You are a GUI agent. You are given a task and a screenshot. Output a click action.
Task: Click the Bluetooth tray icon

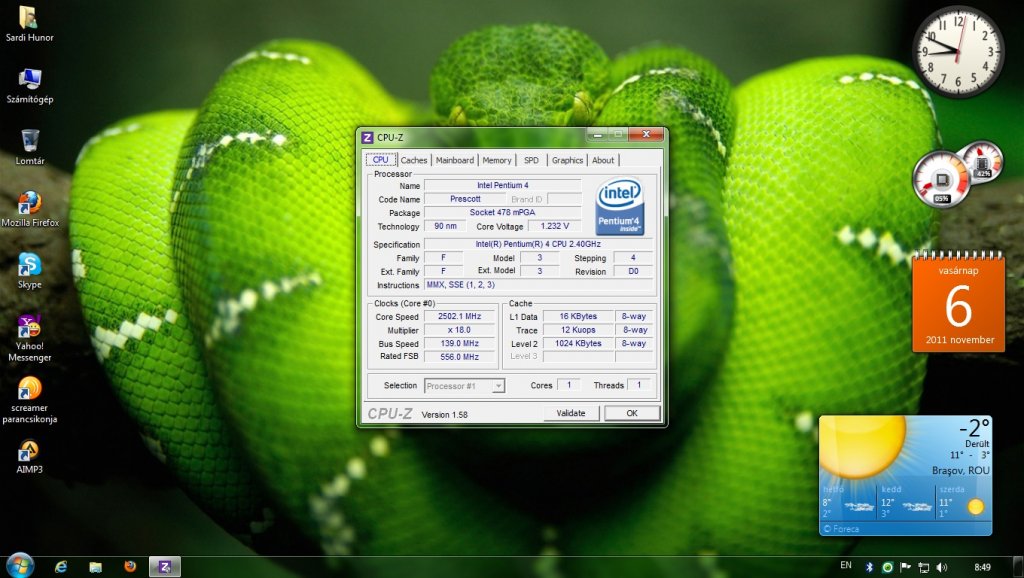(869, 567)
